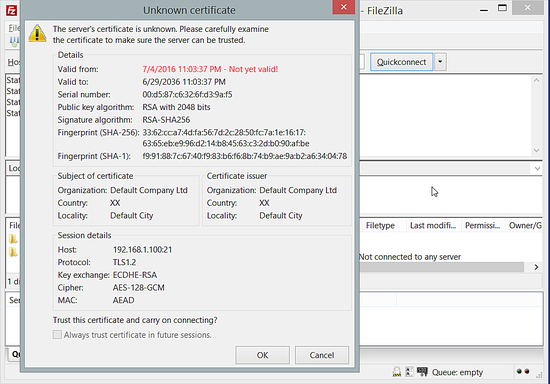This screenshot has height=384, width=550.
Task: Click the SHA-1 fingerprint value
Action: point(244,156)
